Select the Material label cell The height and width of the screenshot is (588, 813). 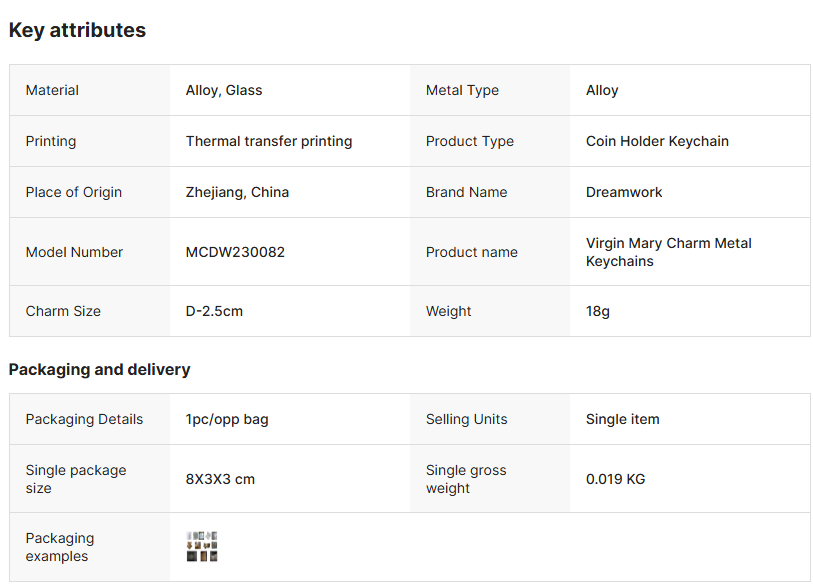[x=52, y=90]
